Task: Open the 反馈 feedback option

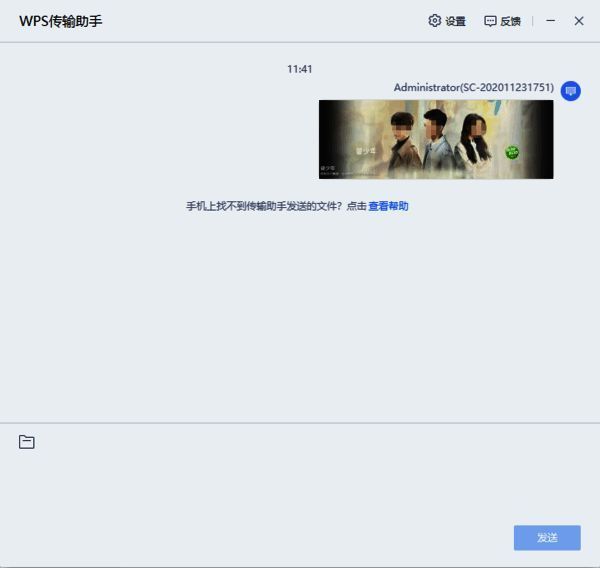Action: point(502,21)
